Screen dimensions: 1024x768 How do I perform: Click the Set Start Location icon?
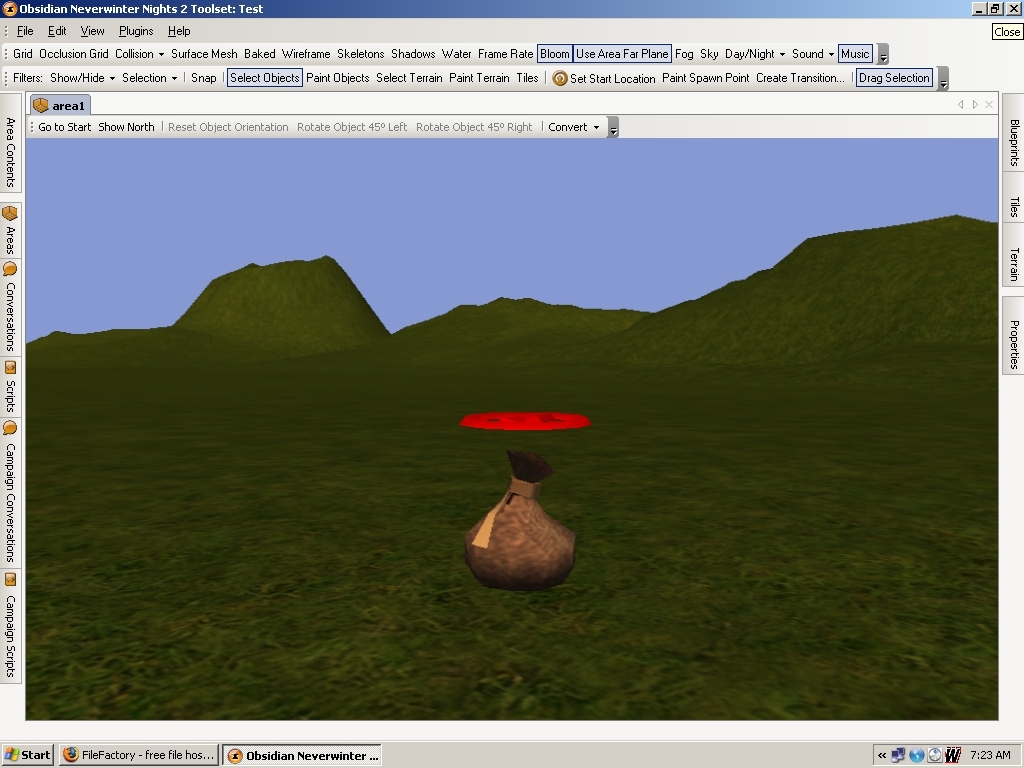point(560,78)
